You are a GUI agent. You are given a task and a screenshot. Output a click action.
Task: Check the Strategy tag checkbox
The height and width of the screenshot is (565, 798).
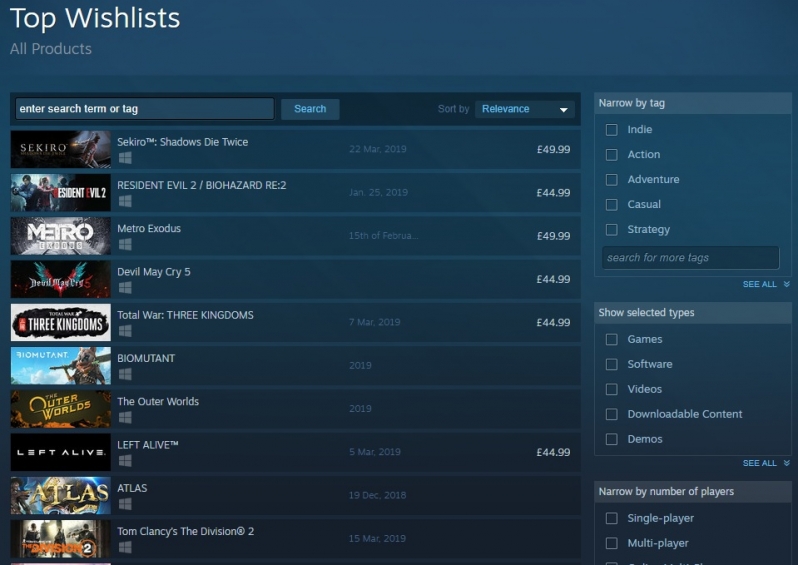612,230
